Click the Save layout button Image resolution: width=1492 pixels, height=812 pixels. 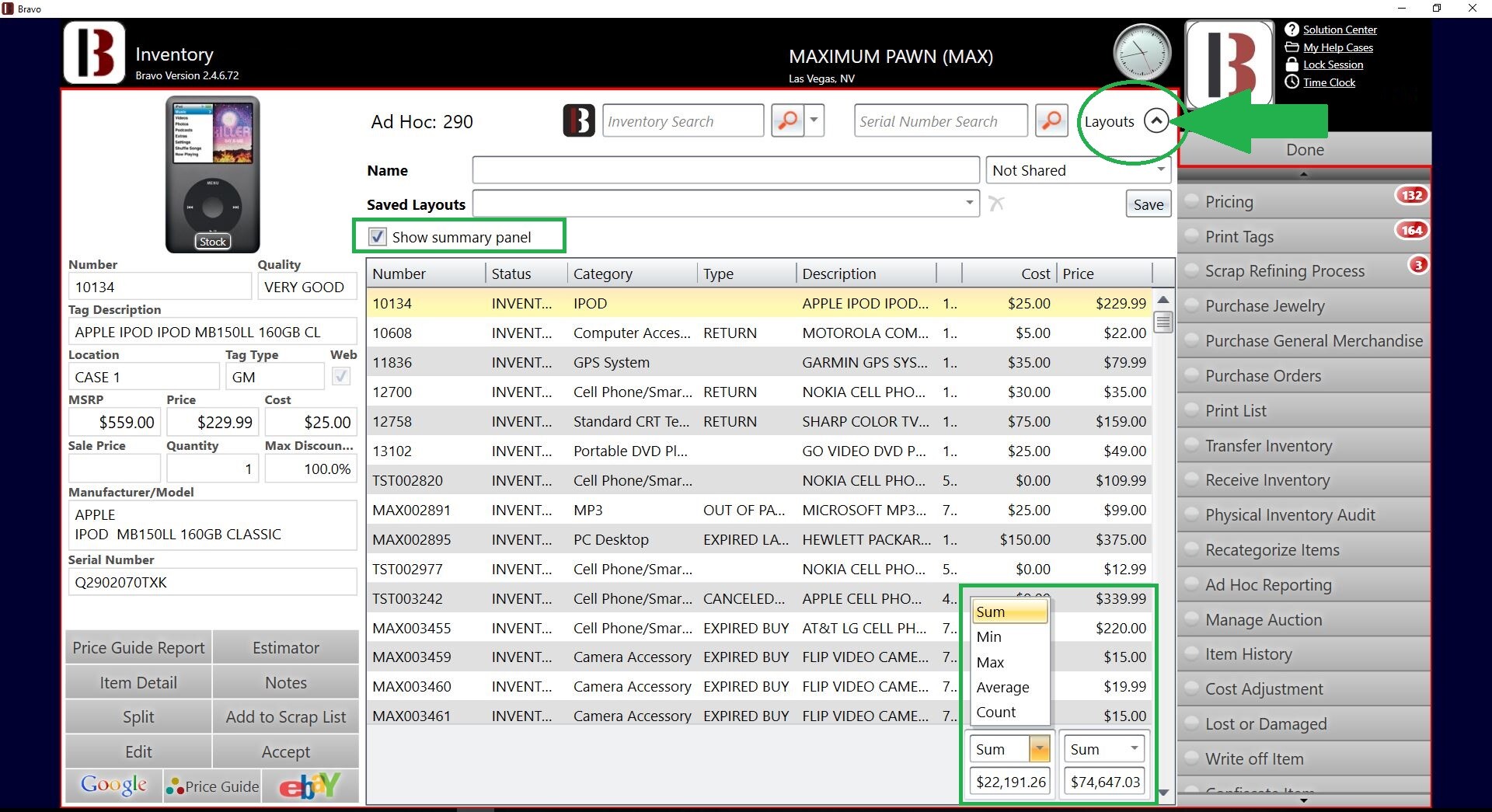click(x=1148, y=204)
